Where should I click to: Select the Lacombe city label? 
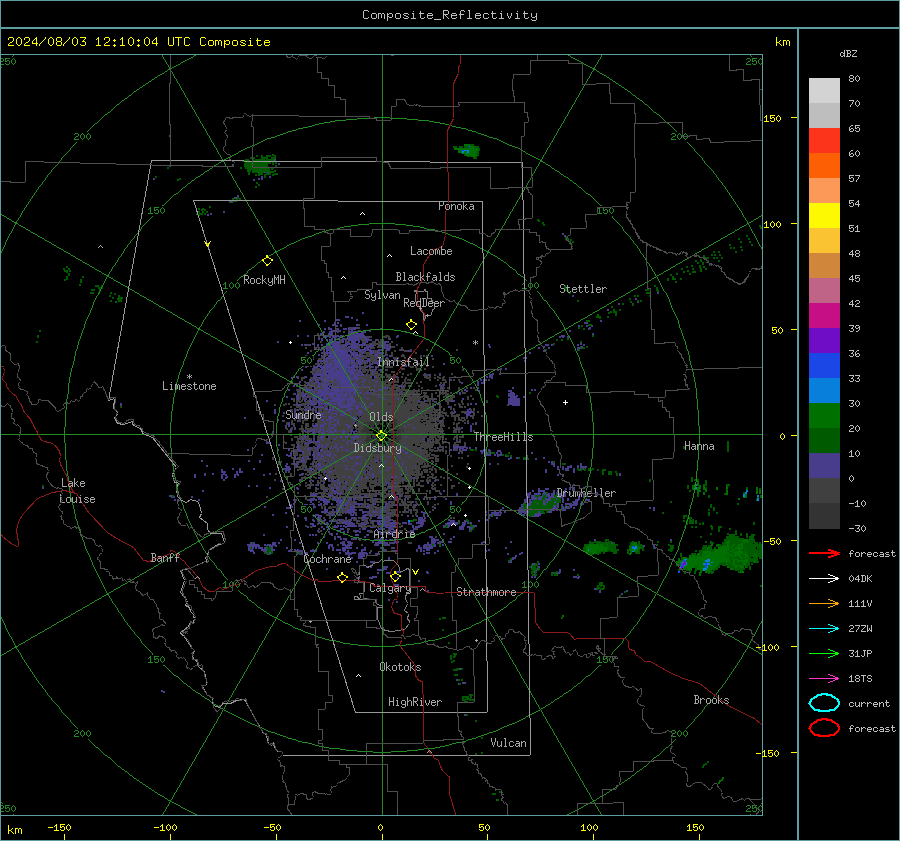431,251
